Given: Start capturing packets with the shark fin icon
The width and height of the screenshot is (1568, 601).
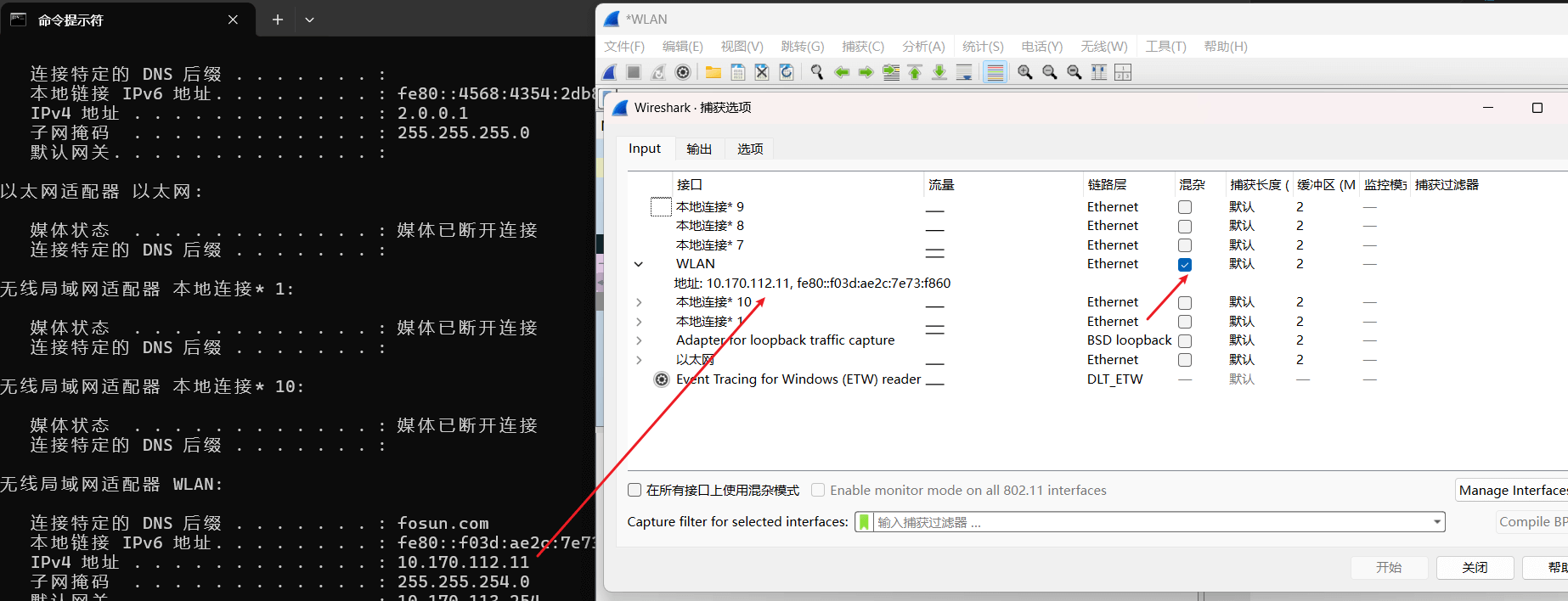Looking at the screenshot, I should 610,72.
